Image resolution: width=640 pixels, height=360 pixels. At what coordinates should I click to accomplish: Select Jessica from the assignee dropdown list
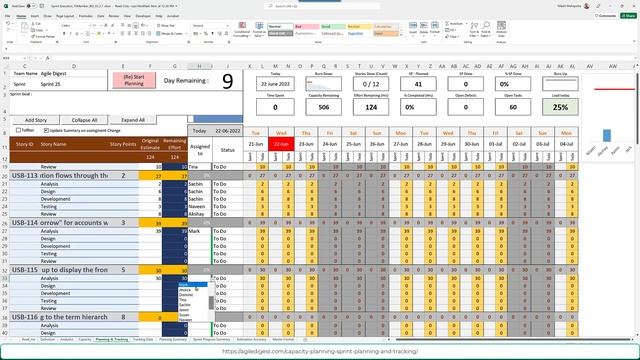(185, 290)
